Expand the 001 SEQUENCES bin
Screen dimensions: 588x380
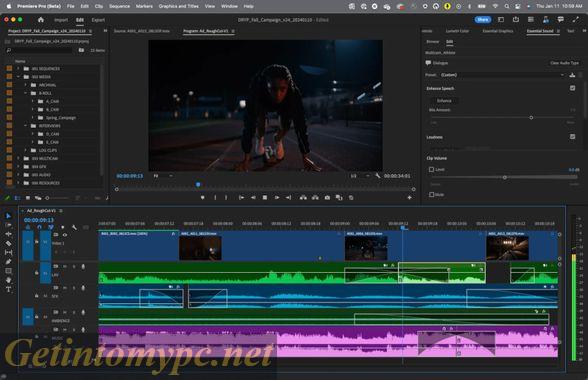[18, 69]
